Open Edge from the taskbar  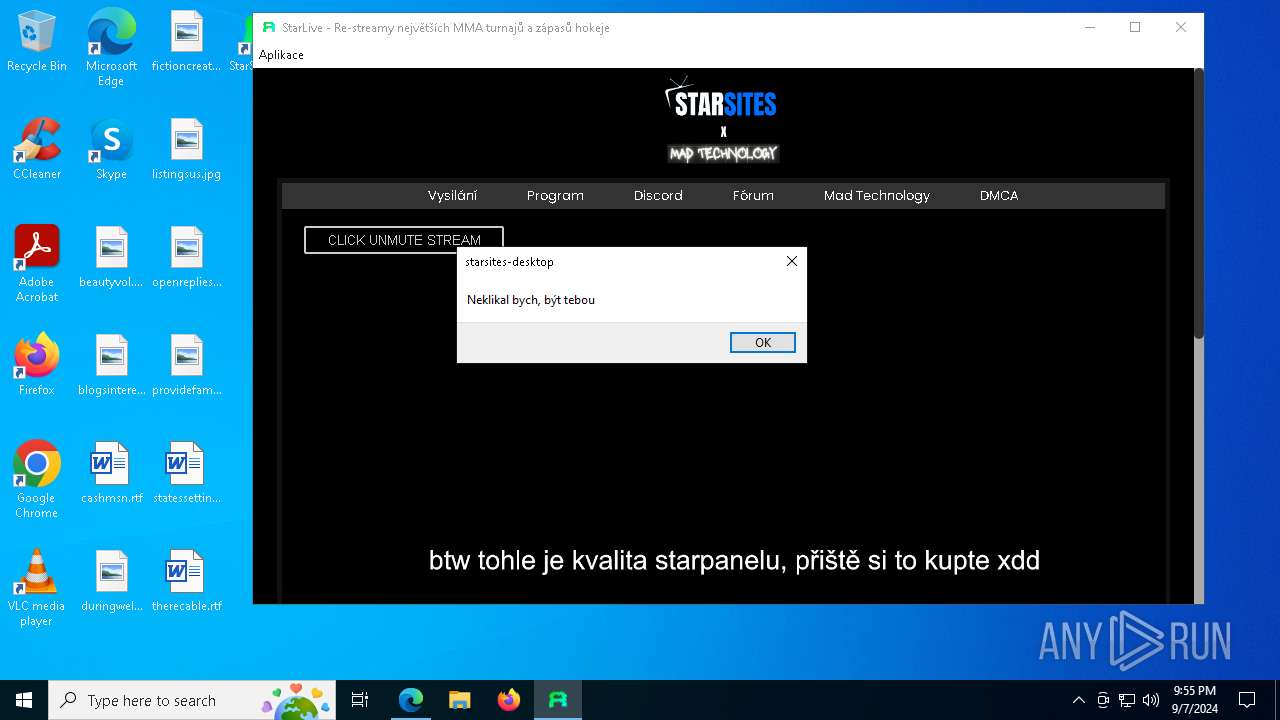(411, 700)
